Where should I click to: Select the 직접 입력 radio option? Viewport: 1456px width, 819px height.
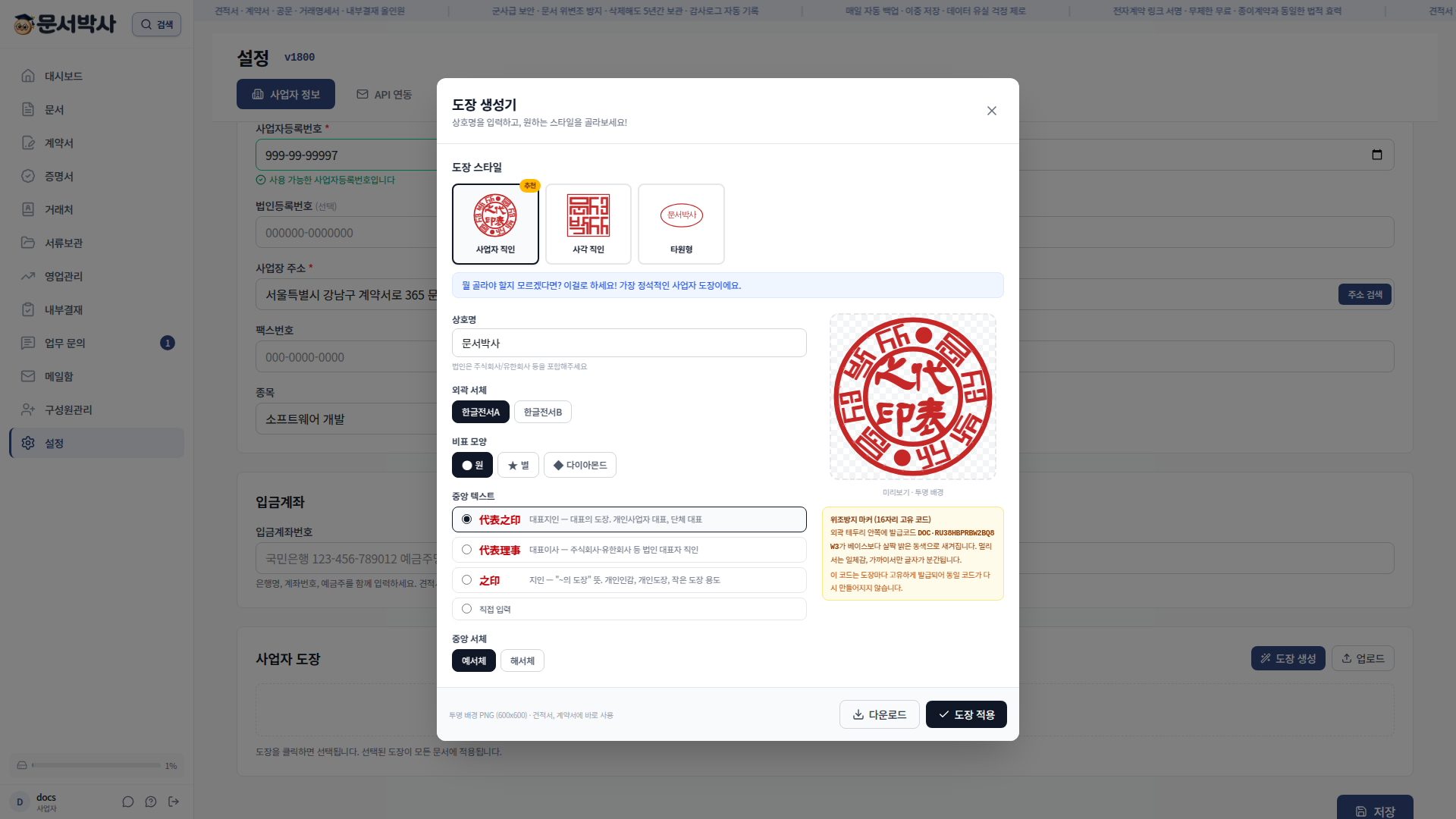(x=466, y=609)
